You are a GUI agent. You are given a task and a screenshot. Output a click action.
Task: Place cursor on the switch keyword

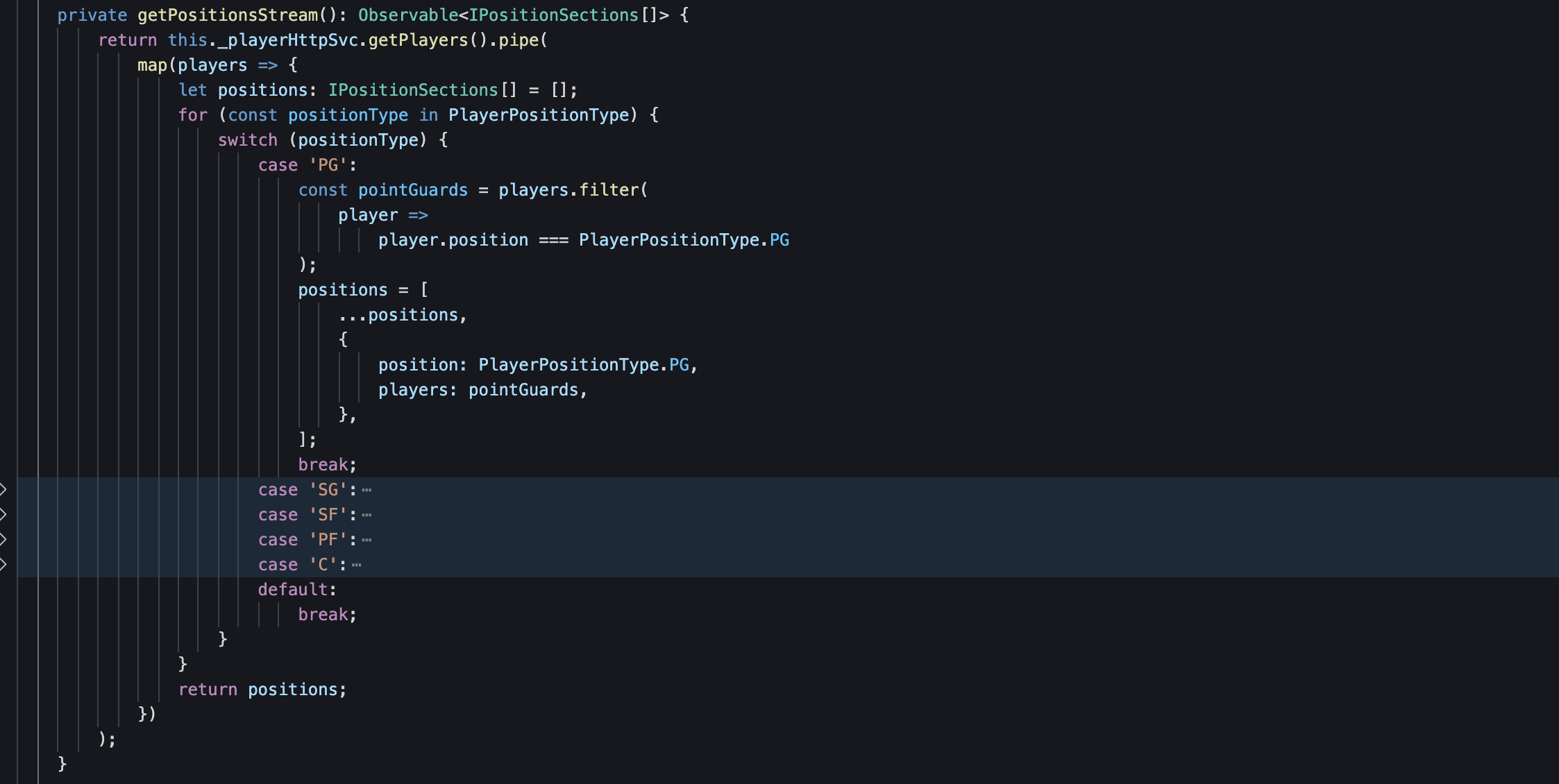pos(248,139)
